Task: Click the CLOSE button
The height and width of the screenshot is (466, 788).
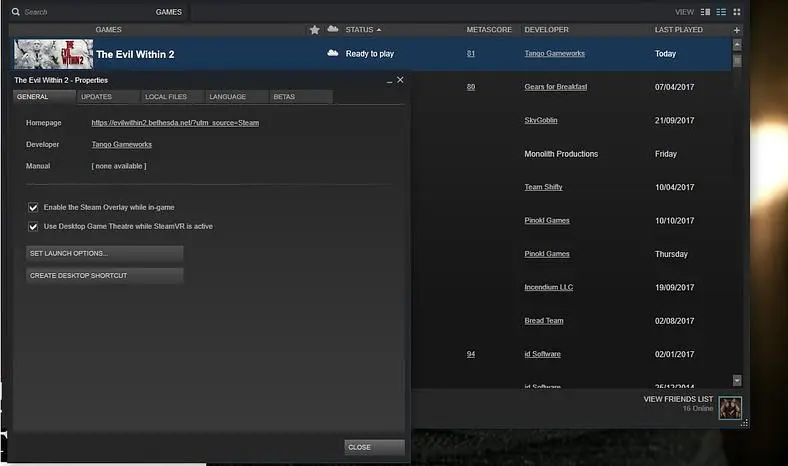Action: tap(374, 447)
